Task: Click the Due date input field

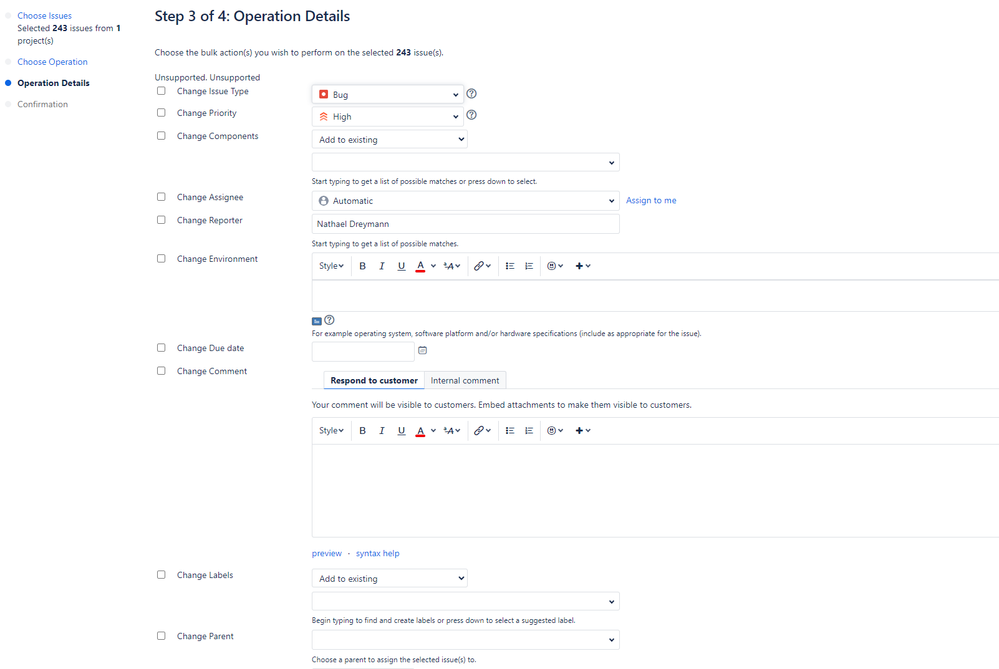Action: [363, 351]
